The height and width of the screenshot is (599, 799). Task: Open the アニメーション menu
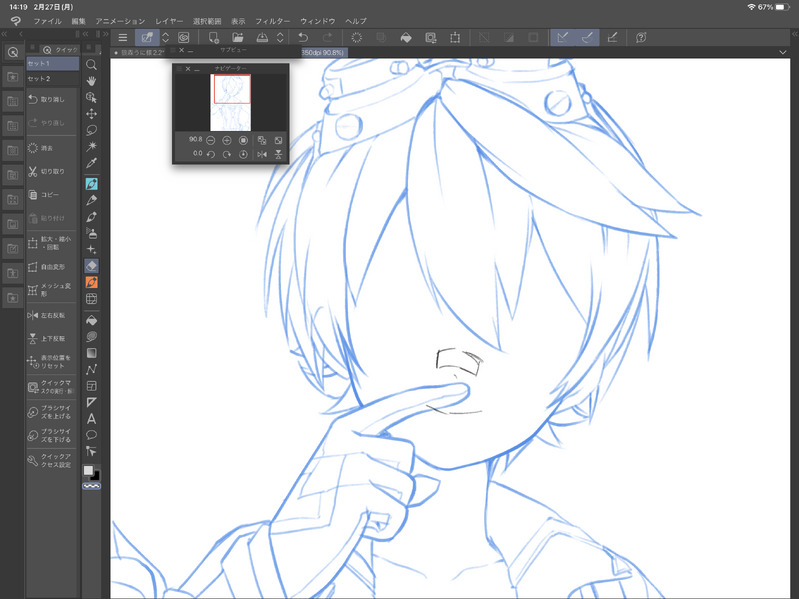point(120,21)
